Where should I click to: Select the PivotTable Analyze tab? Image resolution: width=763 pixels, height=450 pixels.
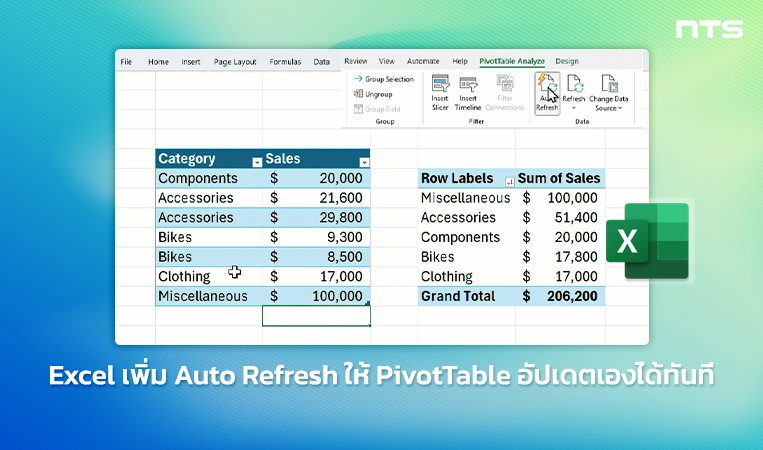pyautogui.click(x=512, y=61)
